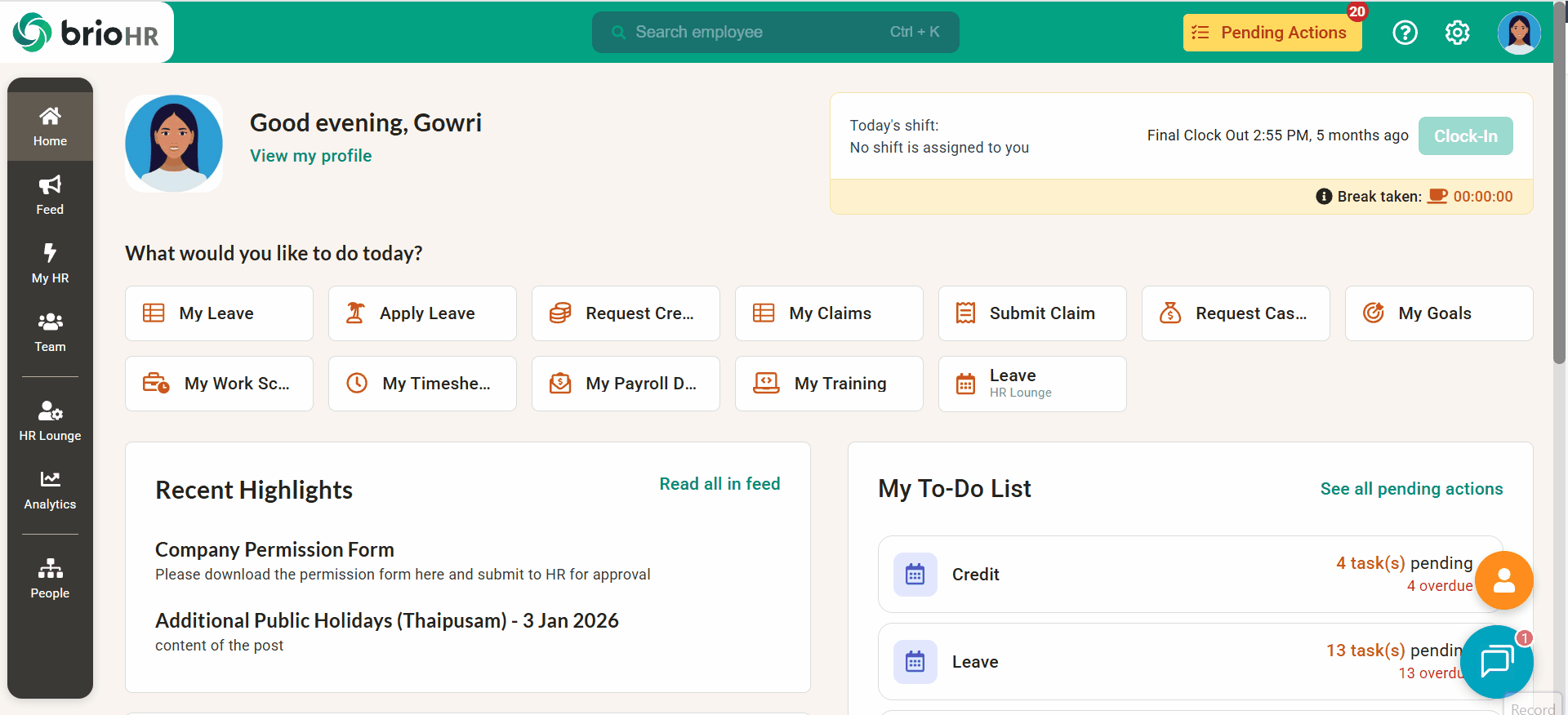1568x715 pixels.
Task: Open My HR lightning icon
Action: point(50,253)
